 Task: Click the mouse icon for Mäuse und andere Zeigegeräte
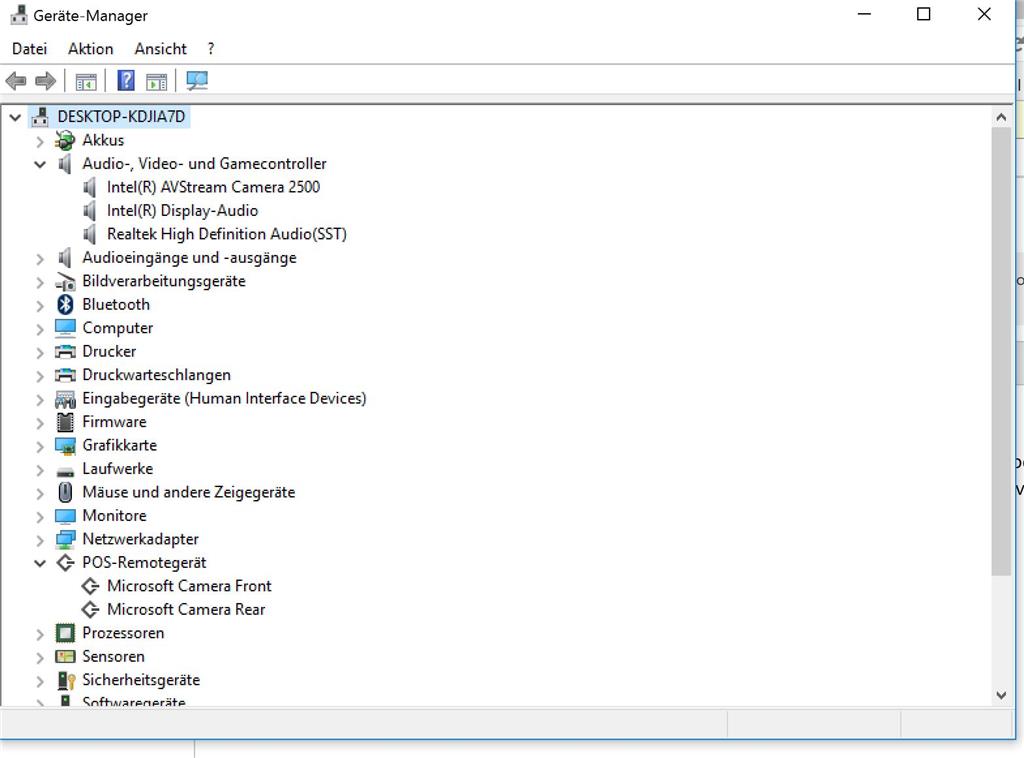pos(65,492)
